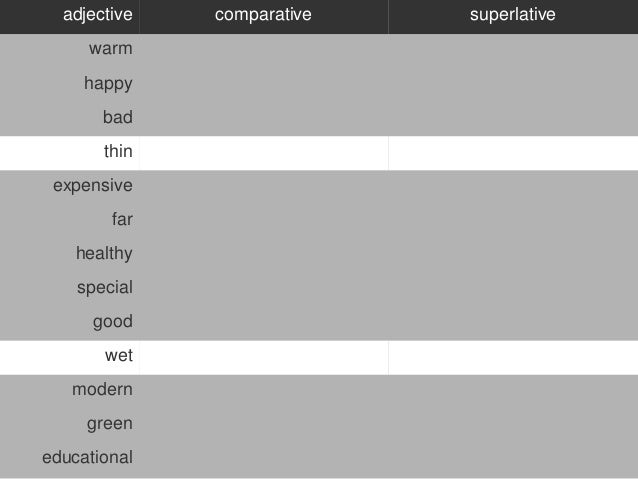Select the 'happy' adjective cell
Viewport: 638px width, 479px height.
click(x=107, y=83)
